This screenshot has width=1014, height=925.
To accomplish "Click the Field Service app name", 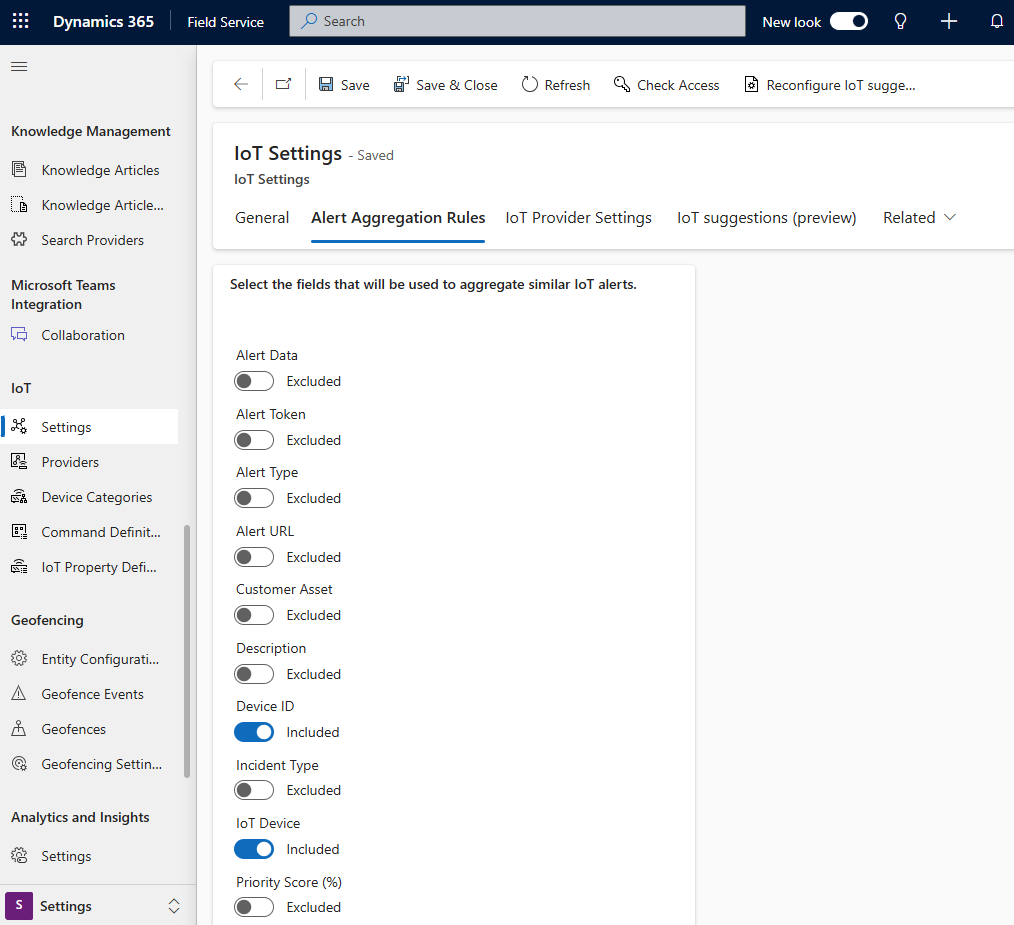I will point(226,22).
